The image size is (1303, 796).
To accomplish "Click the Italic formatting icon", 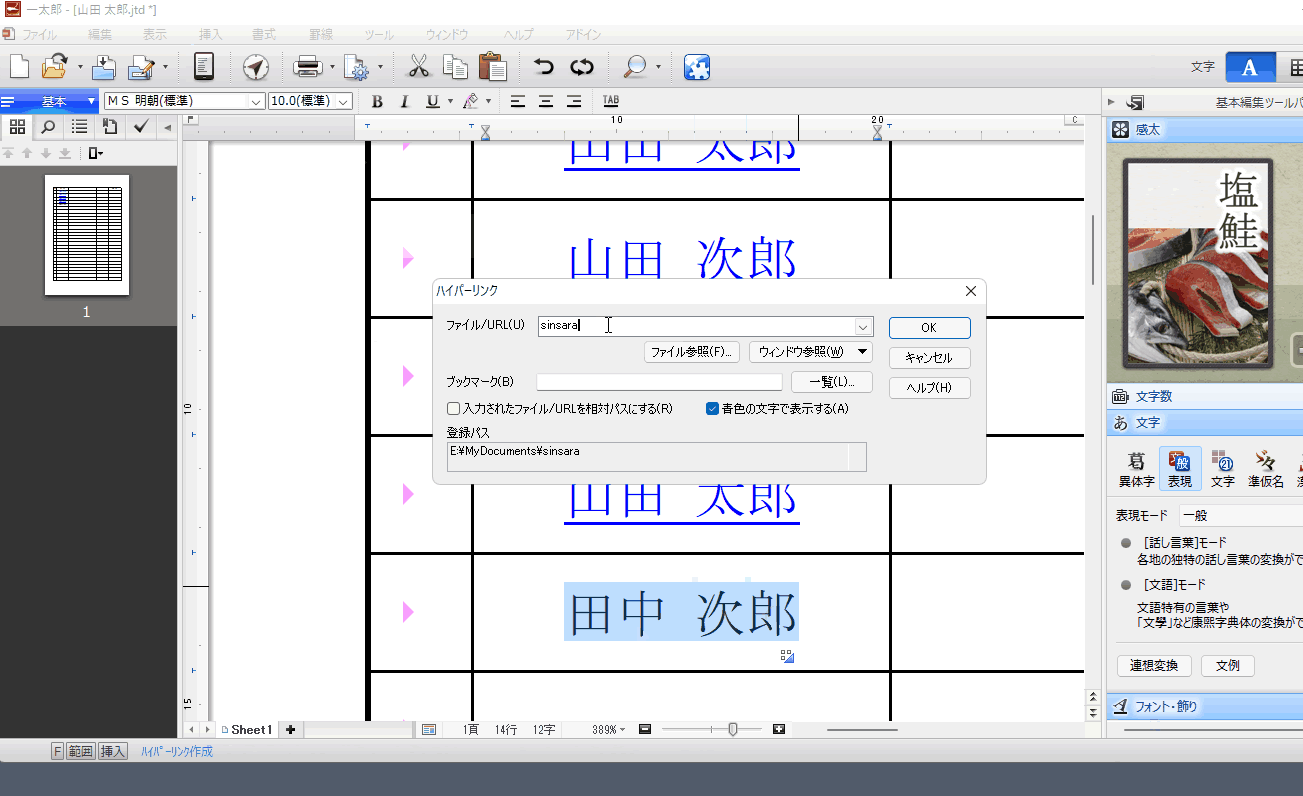I will [404, 101].
